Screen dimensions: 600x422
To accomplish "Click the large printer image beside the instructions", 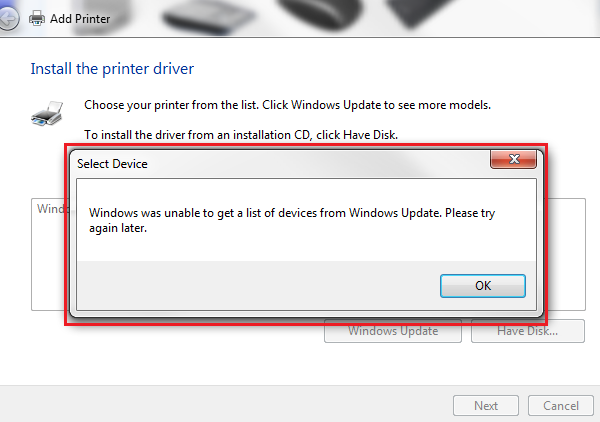I will pos(47,114).
